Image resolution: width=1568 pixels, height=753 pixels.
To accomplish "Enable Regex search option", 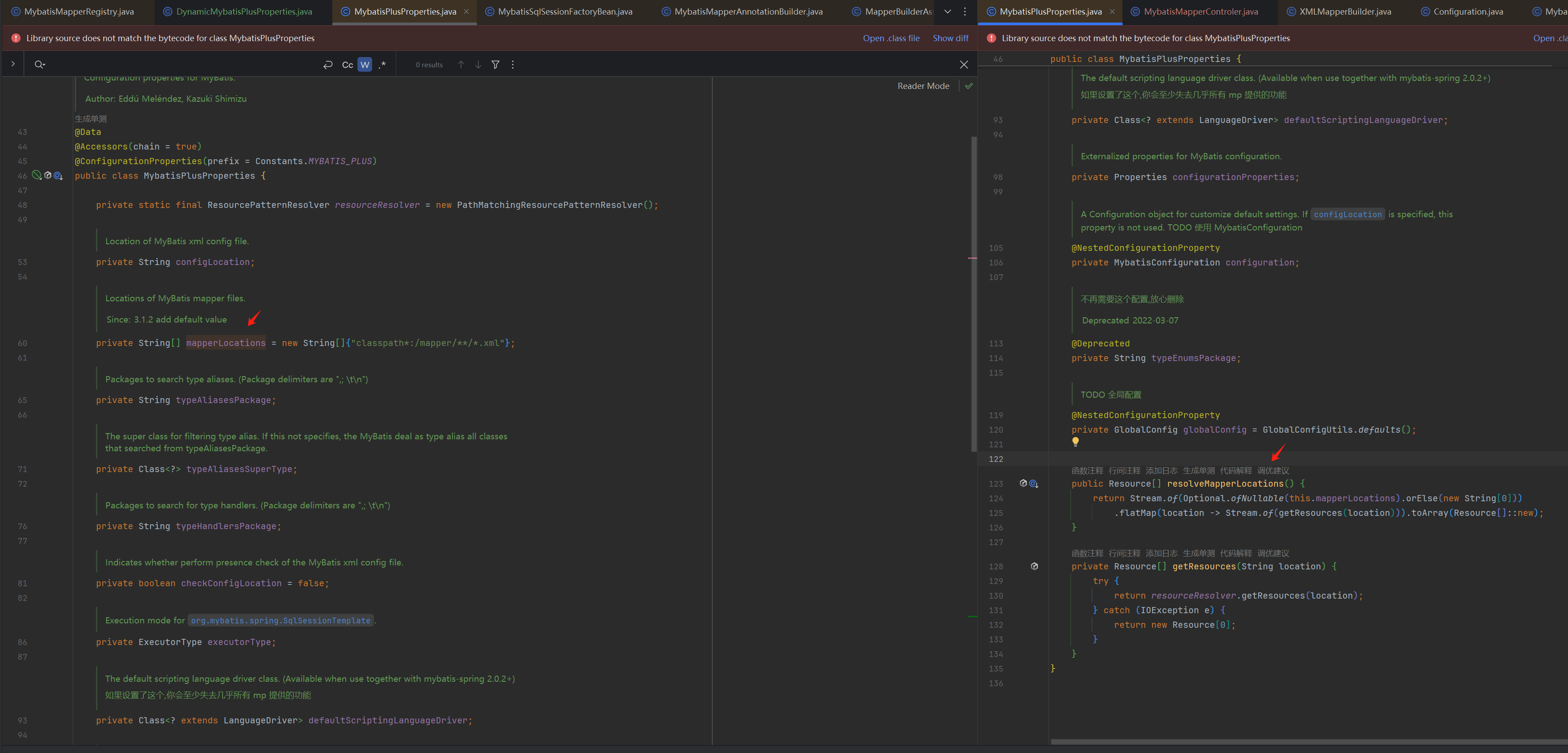I will point(382,65).
